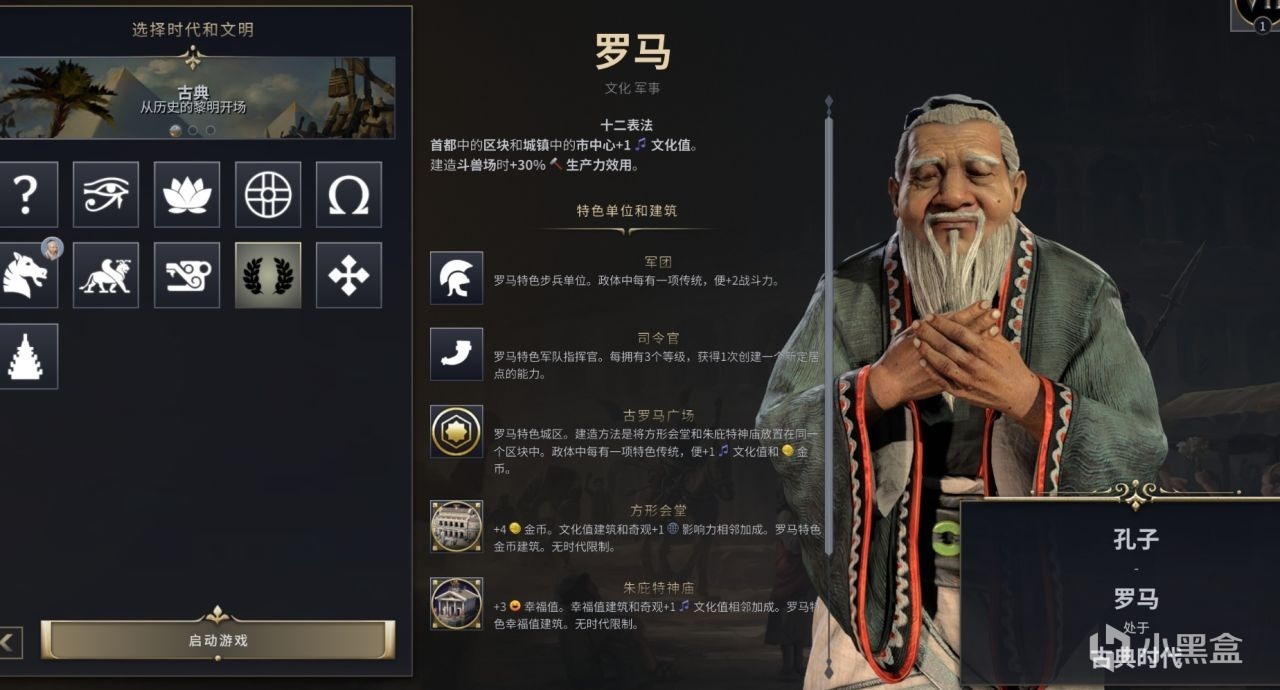Select the crossed circle civilization icon
This screenshot has height=690, width=1280.
(x=268, y=194)
